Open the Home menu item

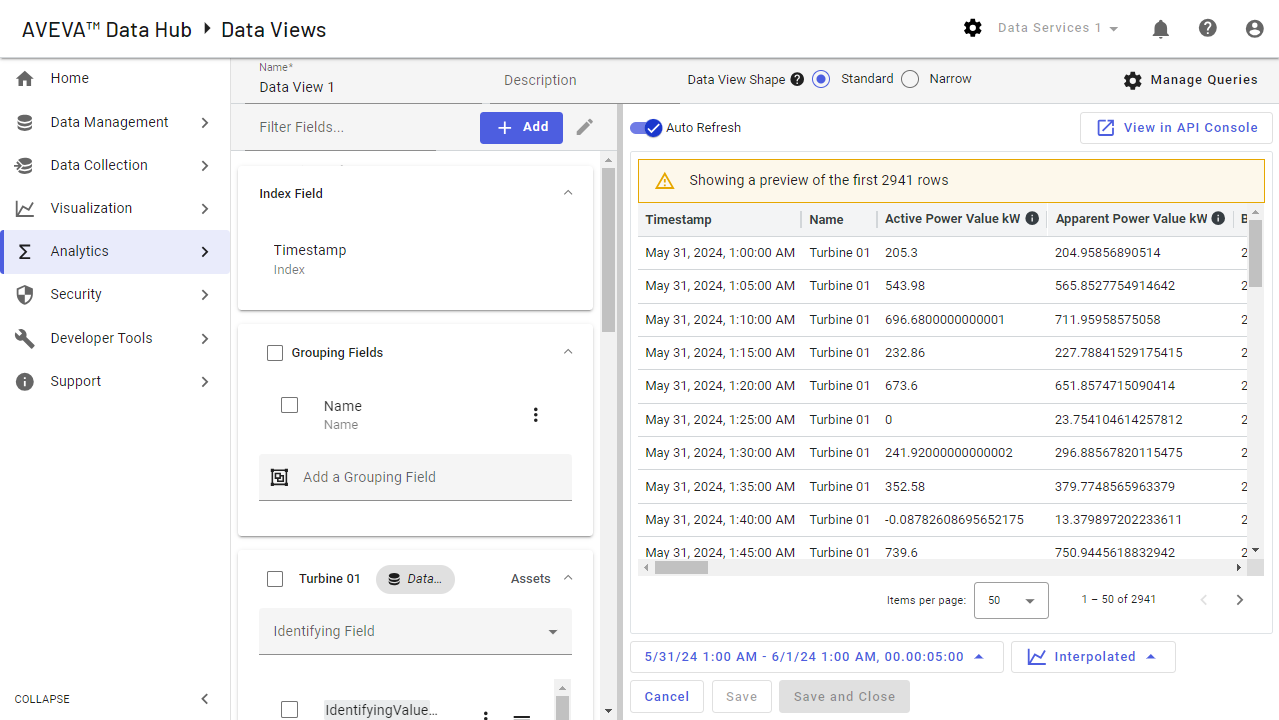pyautogui.click(x=115, y=79)
